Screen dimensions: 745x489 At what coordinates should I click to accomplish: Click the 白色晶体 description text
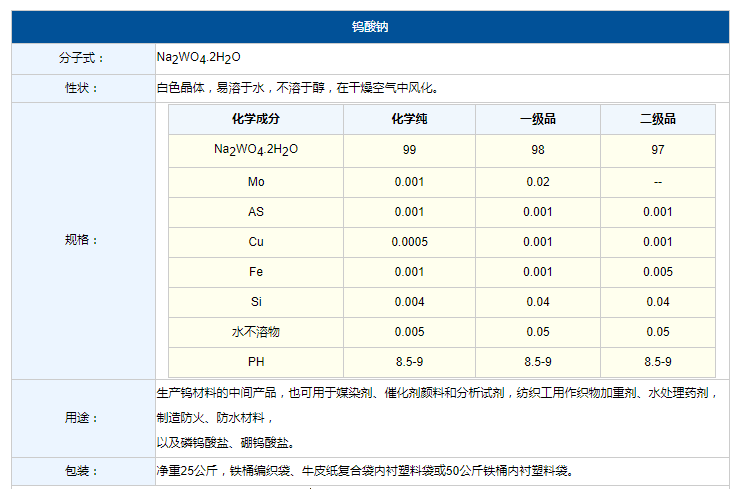297,88
